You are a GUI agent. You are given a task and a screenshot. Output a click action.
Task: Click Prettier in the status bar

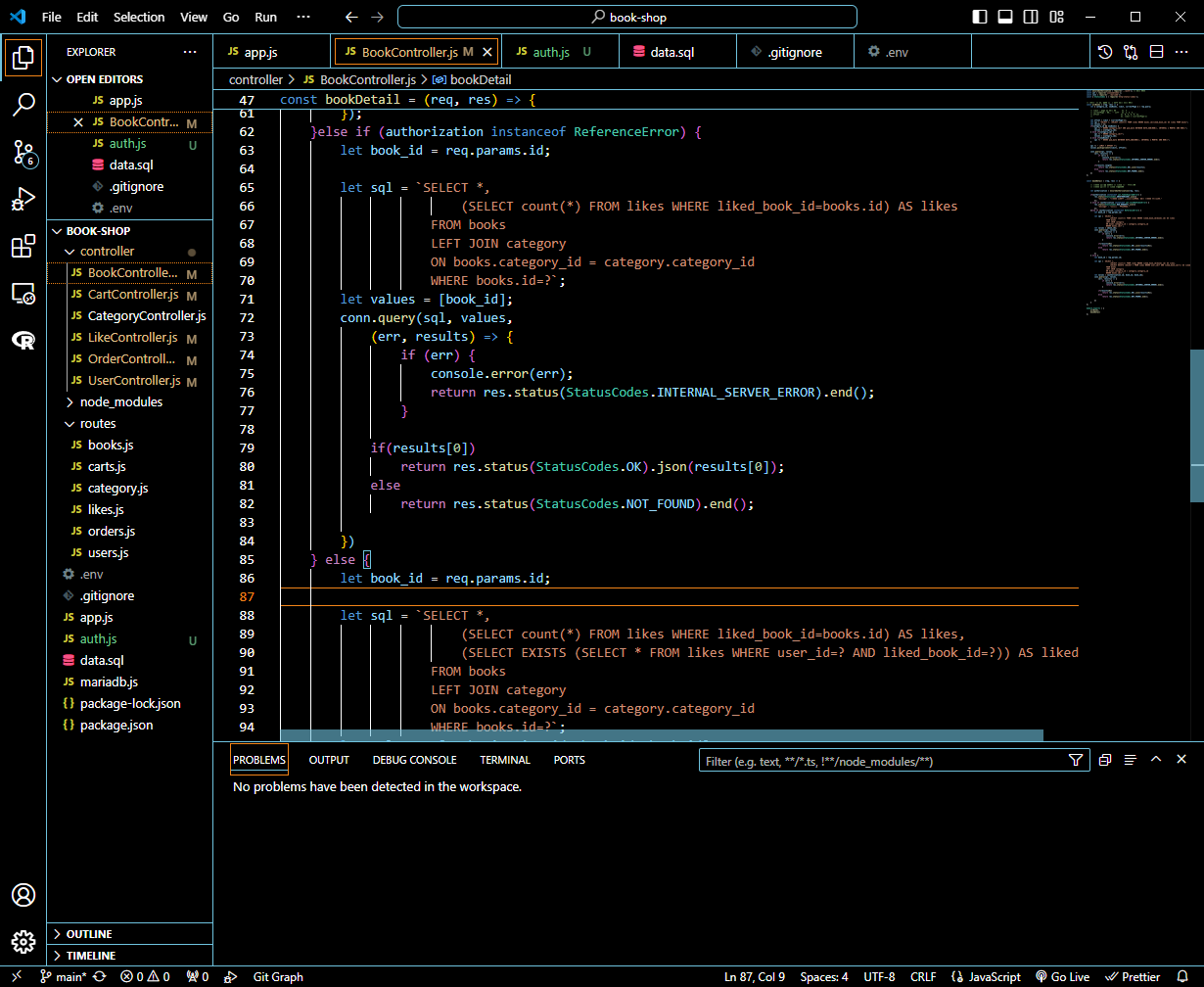point(1134,977)
